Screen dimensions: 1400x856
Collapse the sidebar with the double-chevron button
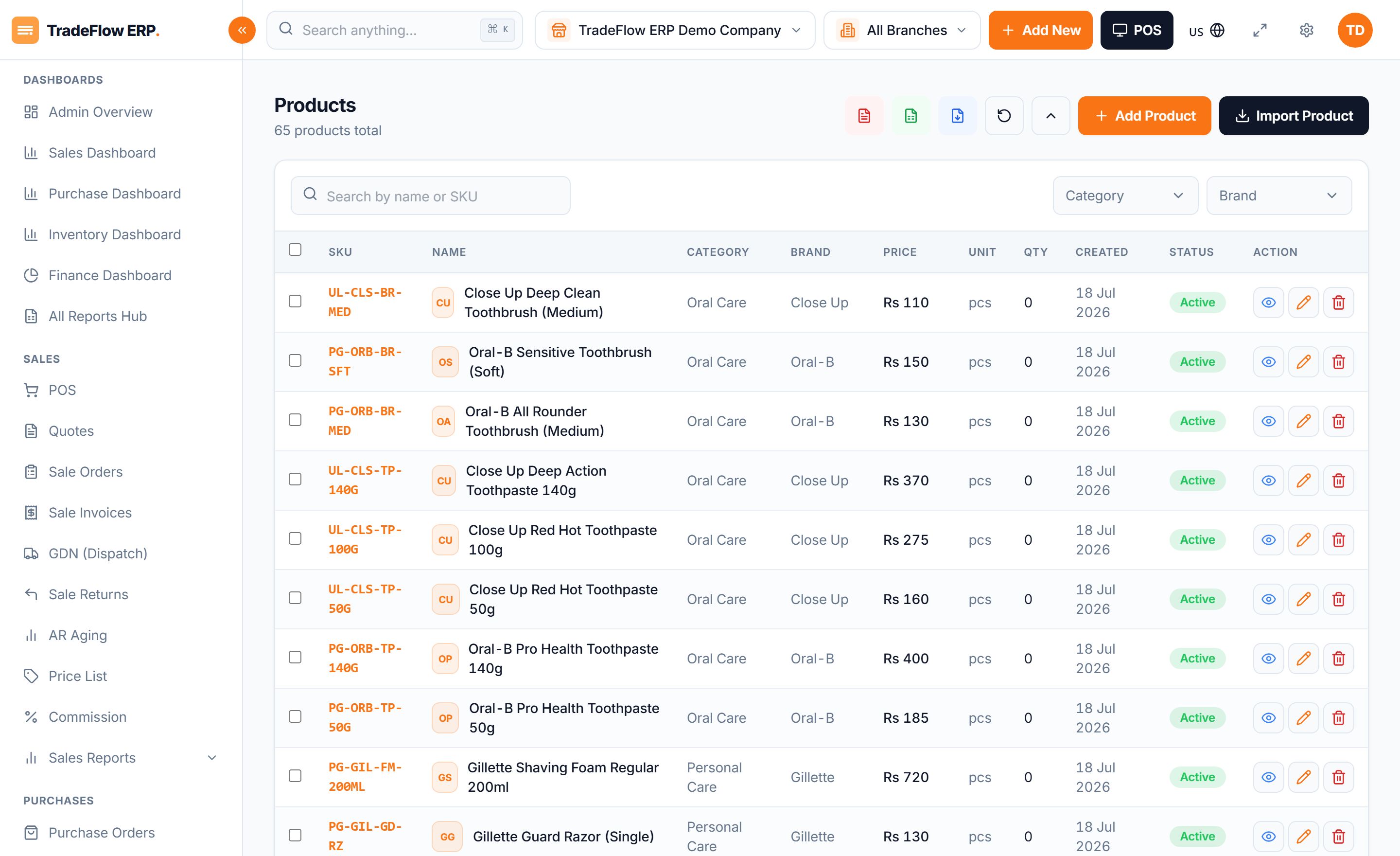[x=242, y=30]
